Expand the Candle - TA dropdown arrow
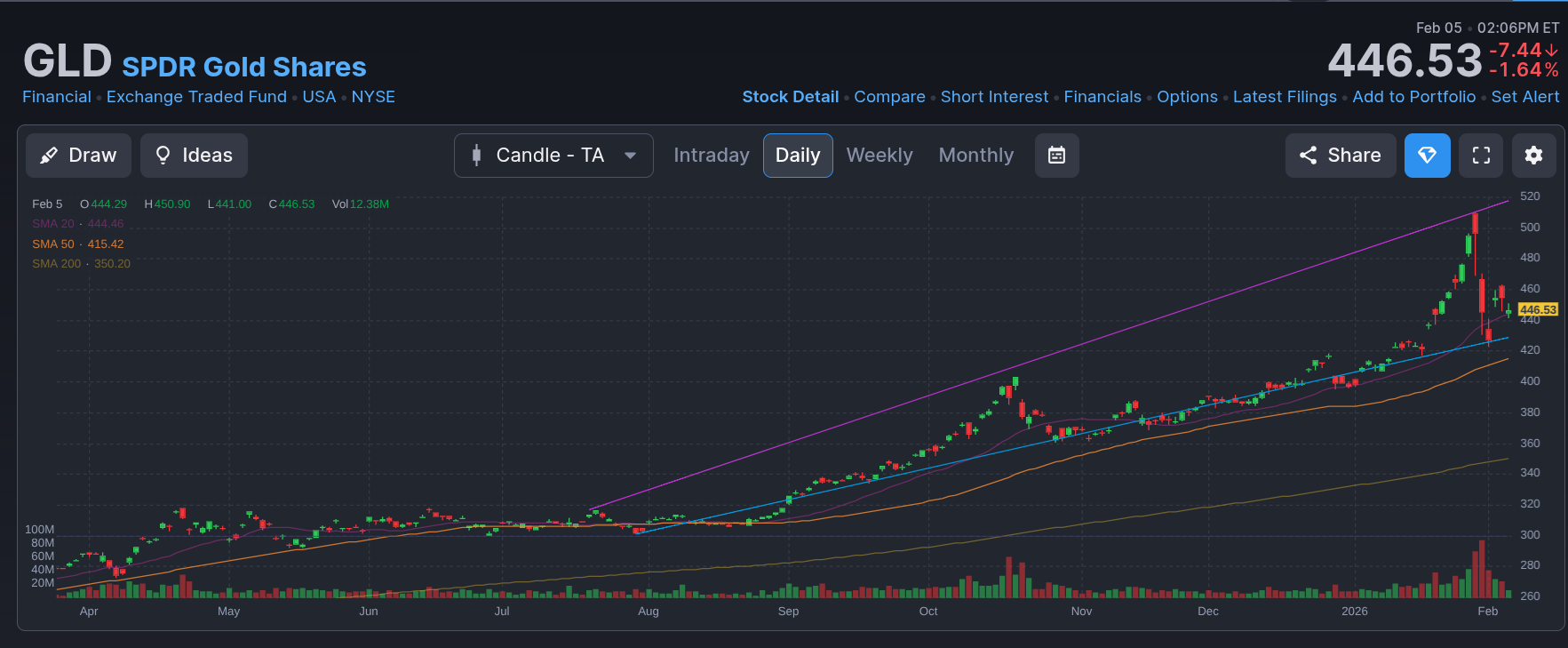Screen dimensions: 1568x648 point(631,156)
